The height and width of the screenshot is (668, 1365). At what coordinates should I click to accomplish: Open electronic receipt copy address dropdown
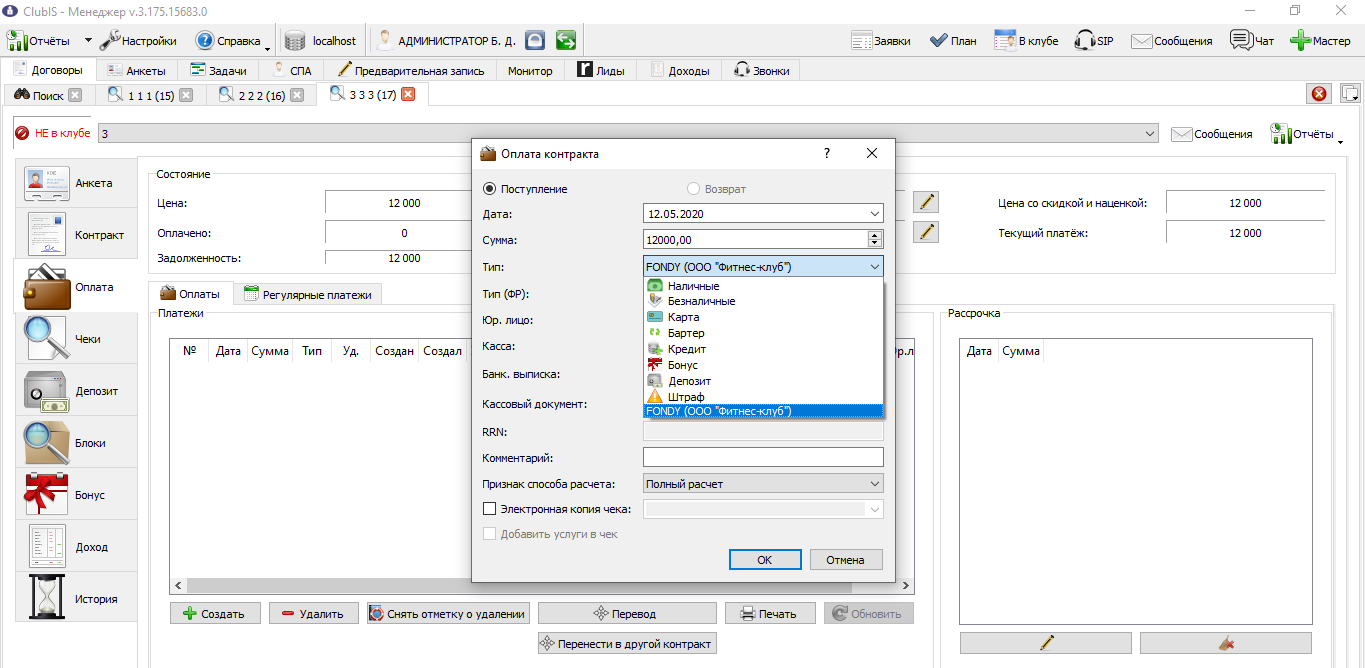click(875, 509)
